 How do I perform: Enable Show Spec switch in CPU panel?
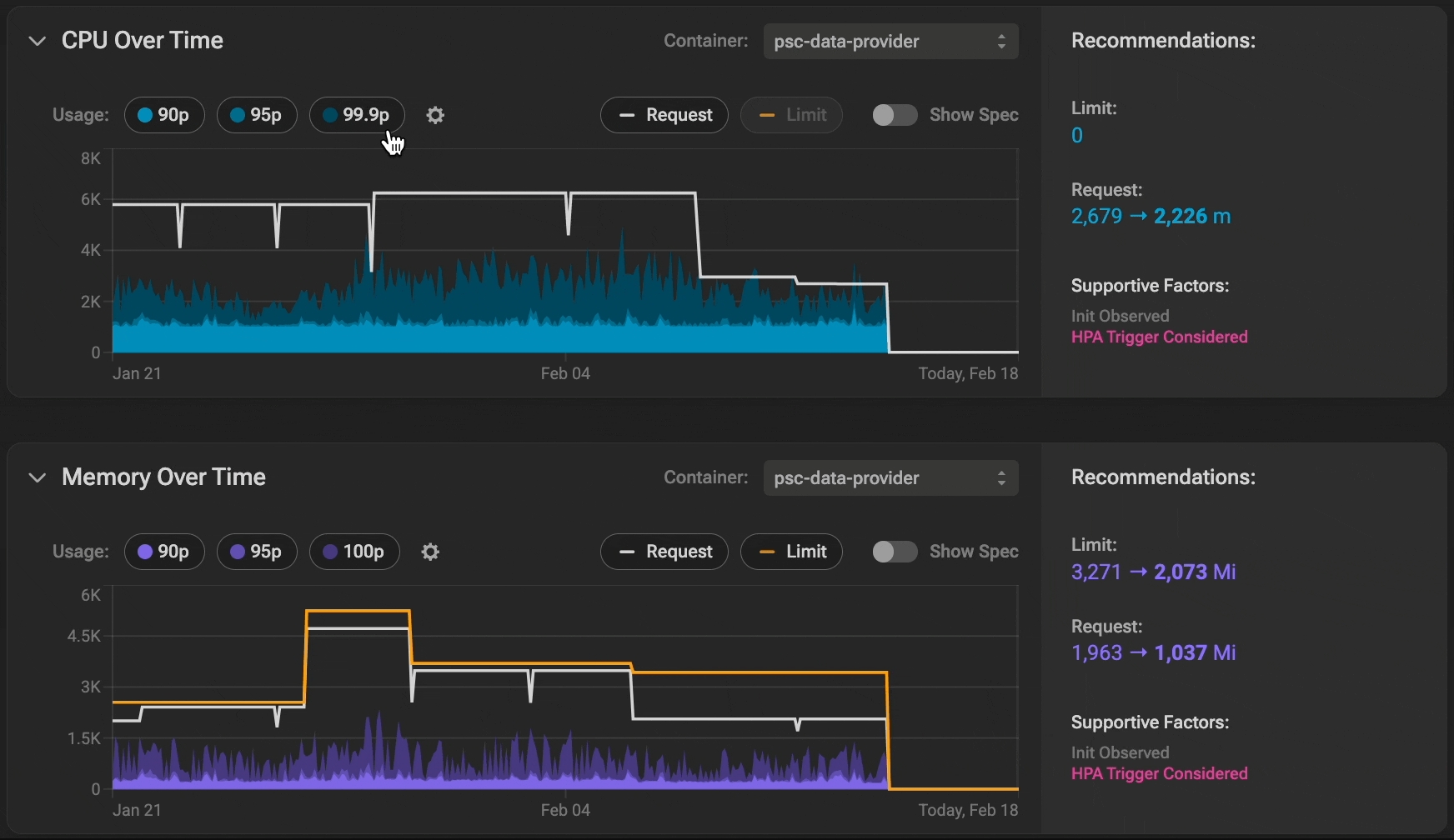click(x=895, y=115)
